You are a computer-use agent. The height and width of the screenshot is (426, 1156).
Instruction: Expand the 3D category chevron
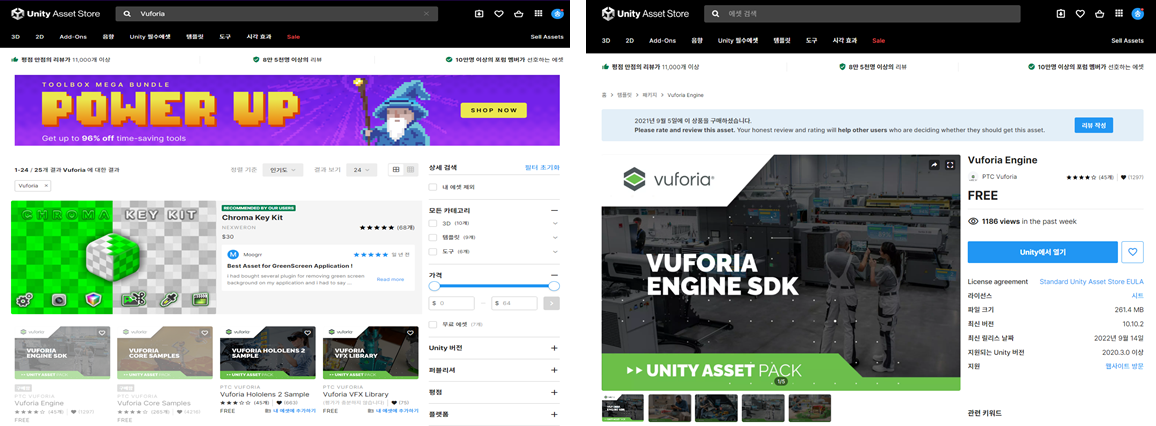(554, 223)
